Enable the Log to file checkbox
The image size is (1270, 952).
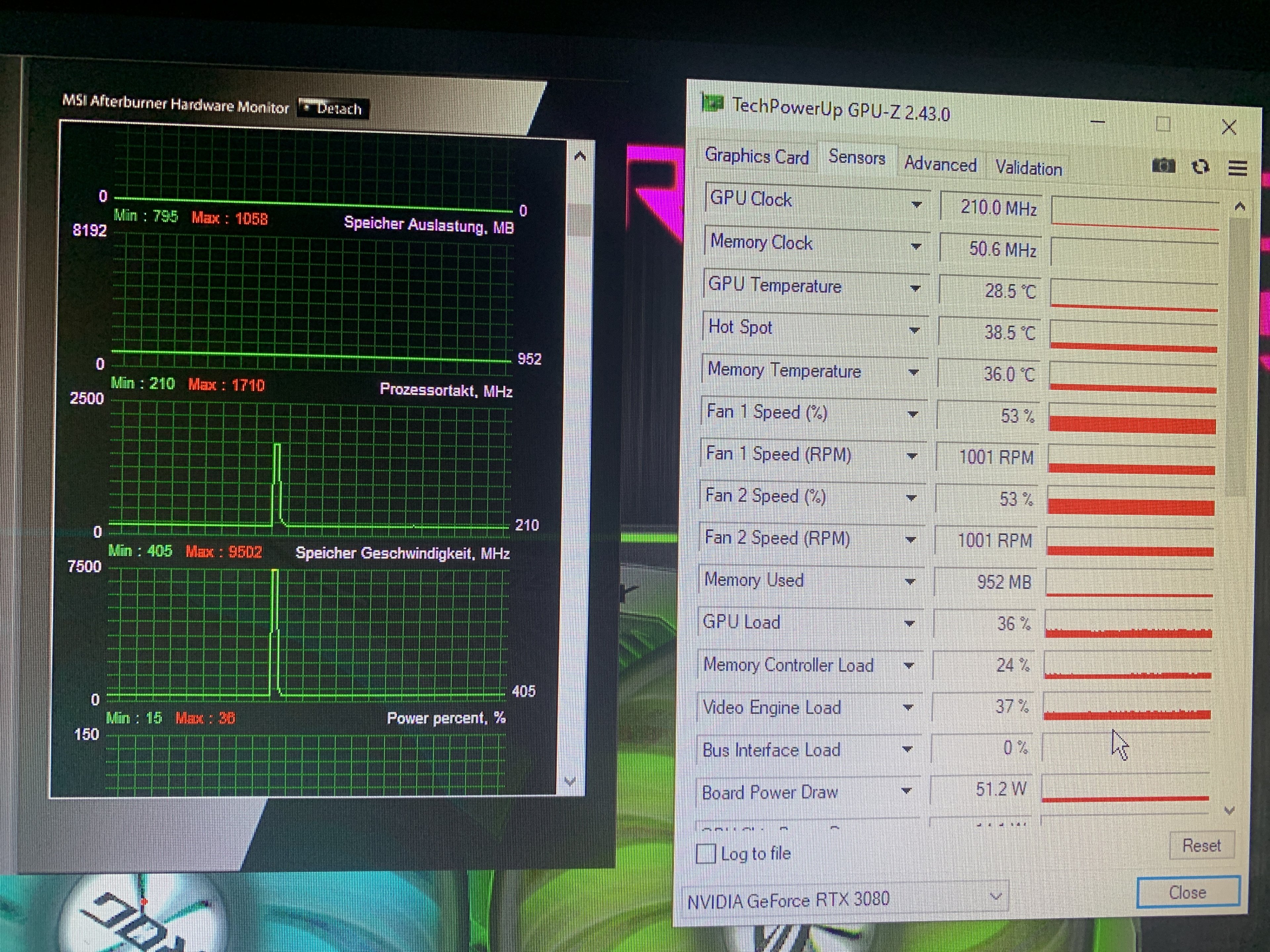706,853
